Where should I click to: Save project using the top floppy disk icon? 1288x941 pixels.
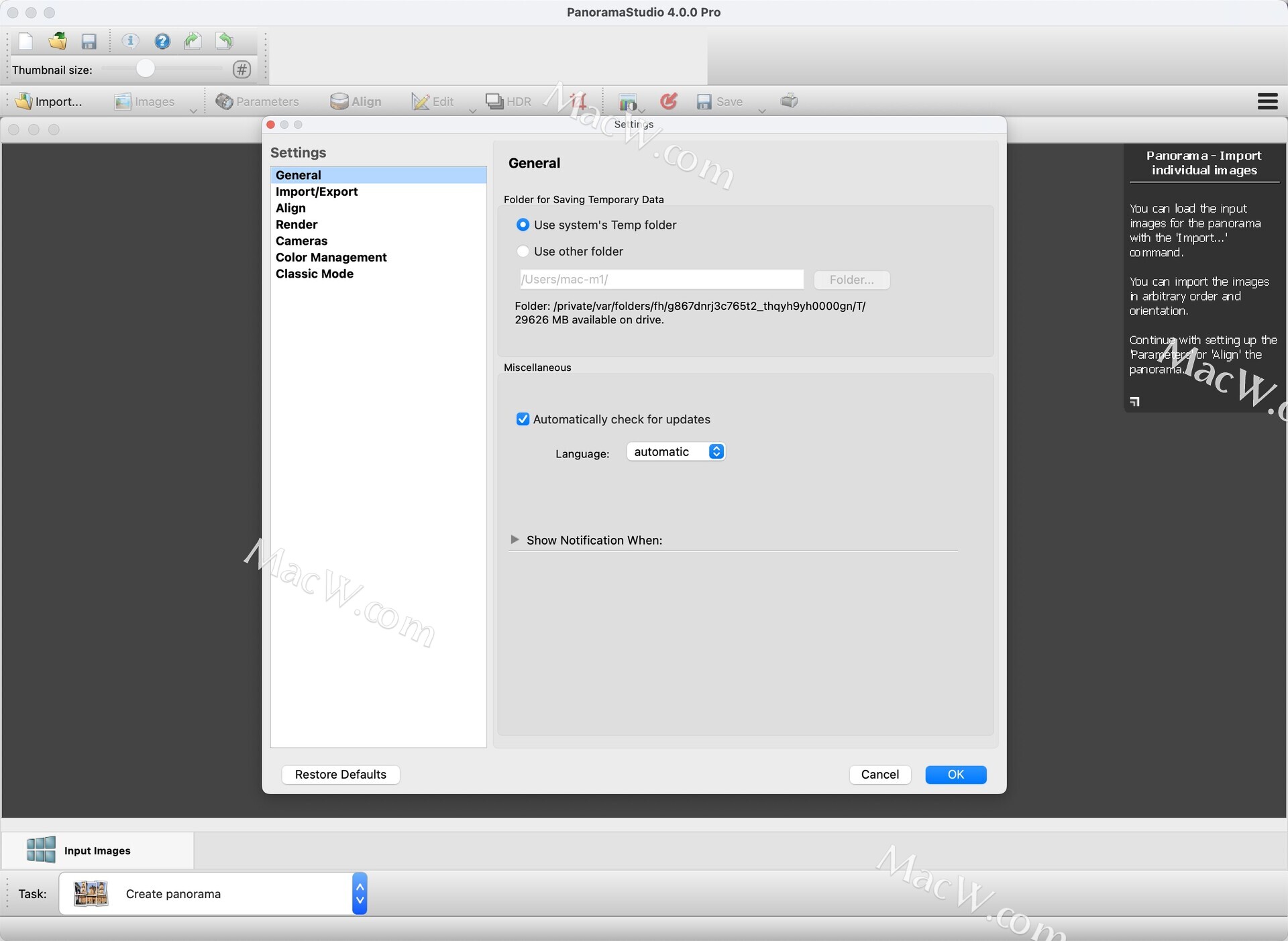click(89, 42)
